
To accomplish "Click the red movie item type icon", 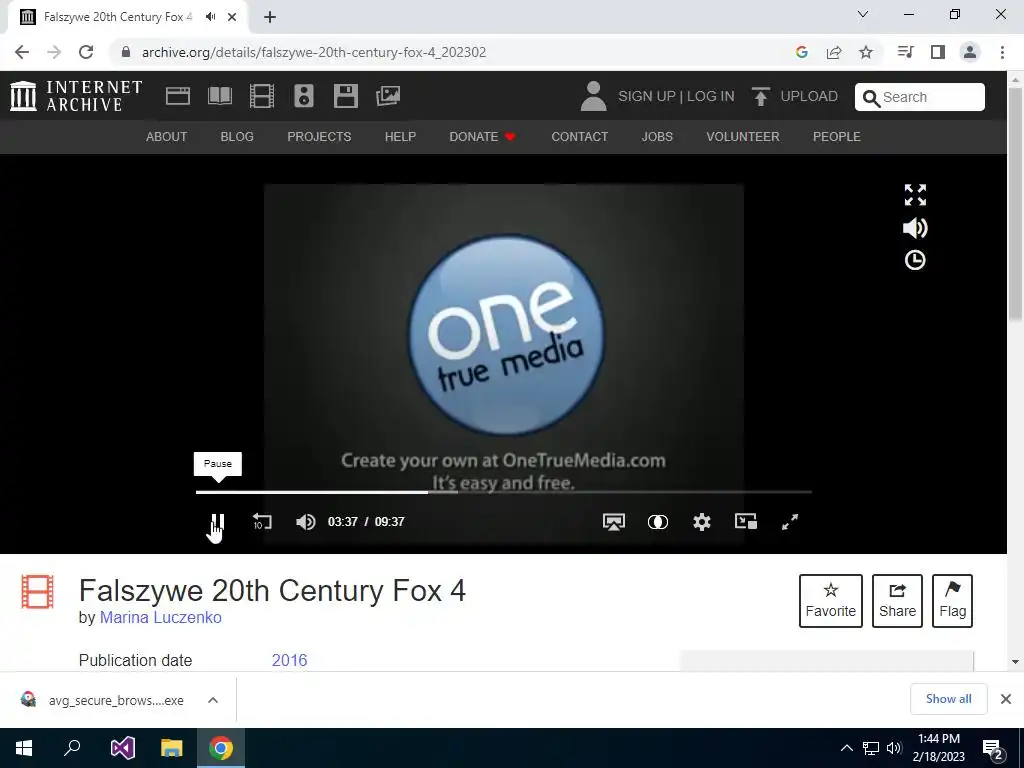I will tap(37, 591).
